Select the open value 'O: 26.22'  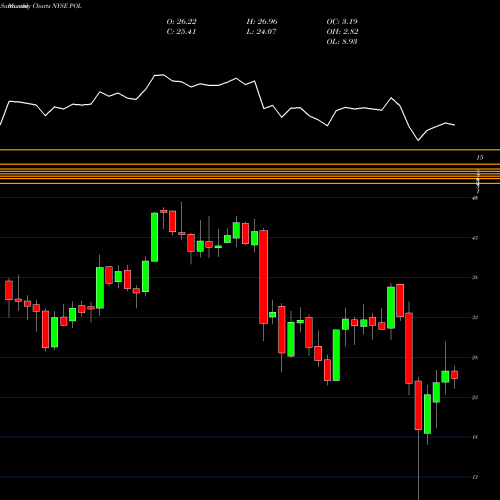tap(181, 22)
